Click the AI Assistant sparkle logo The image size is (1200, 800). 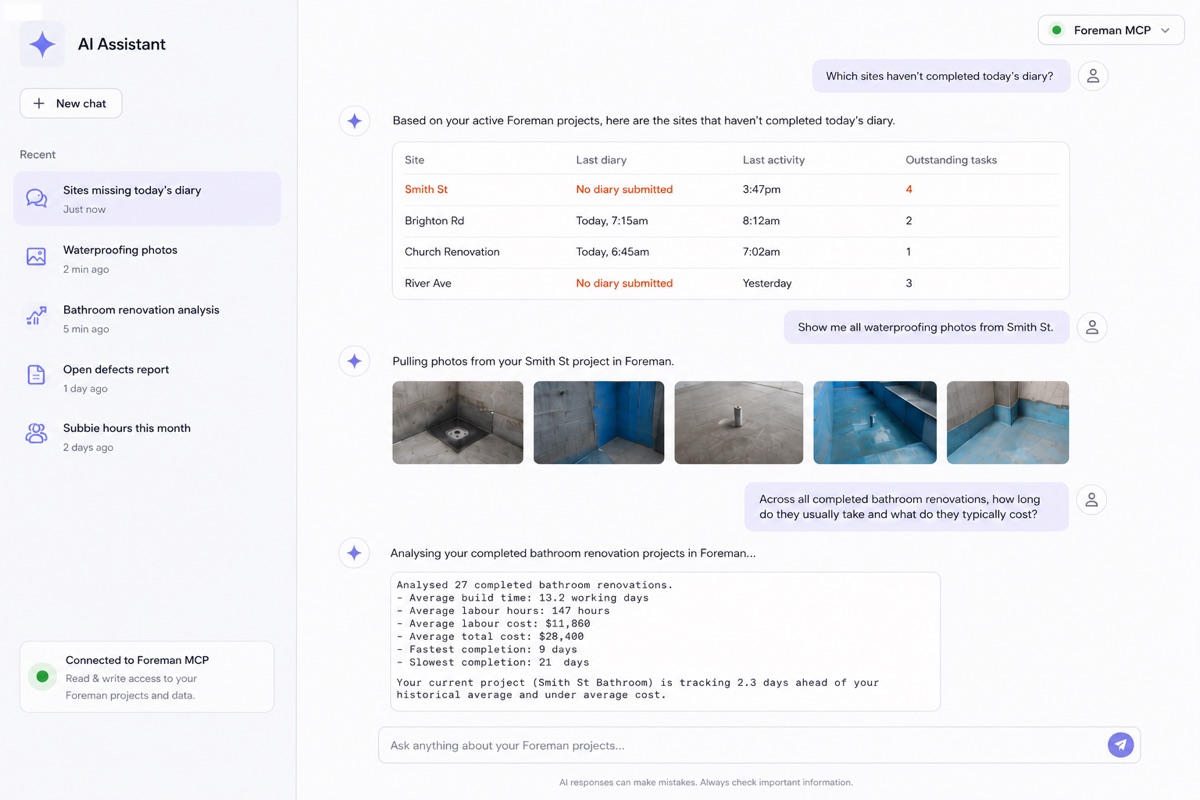(42, 44)
